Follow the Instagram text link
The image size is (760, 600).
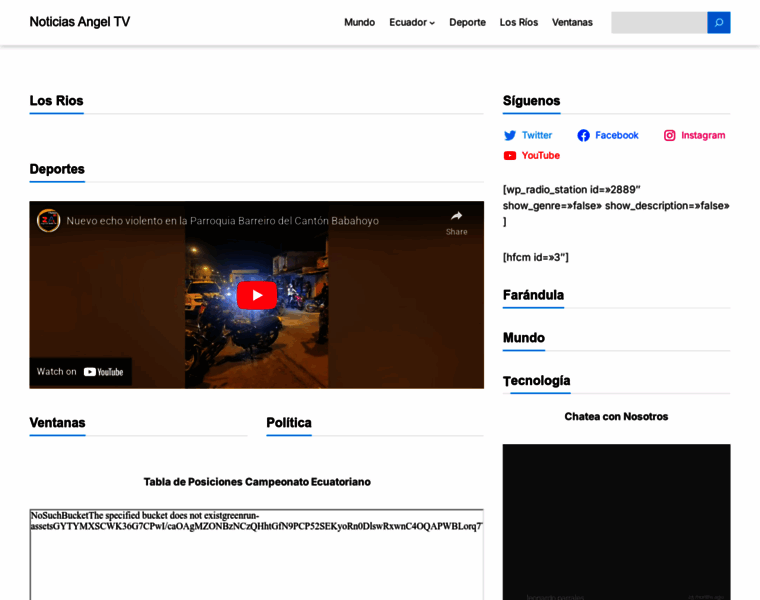click(703, 135)
